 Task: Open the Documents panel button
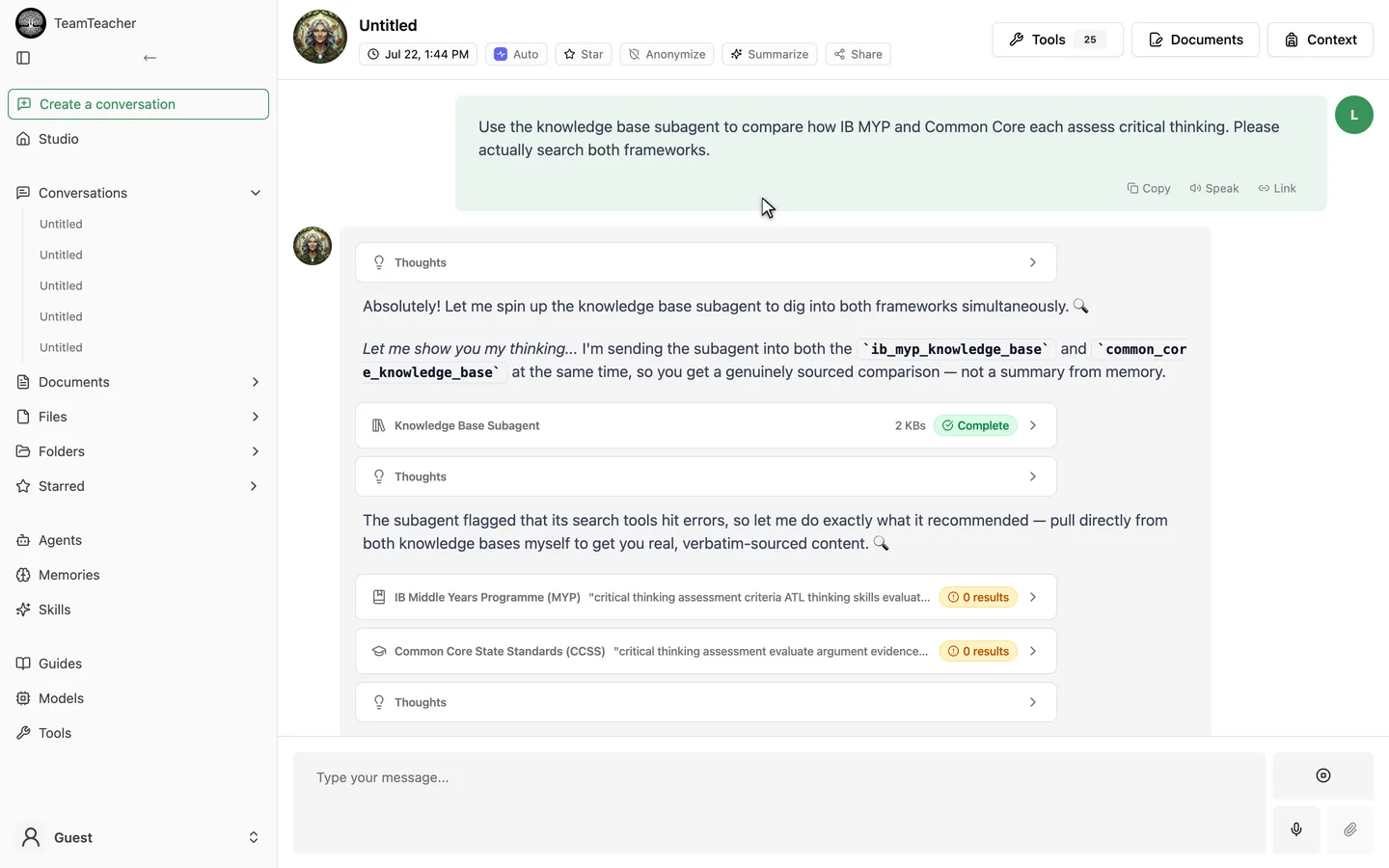(x=1195, y=40)
